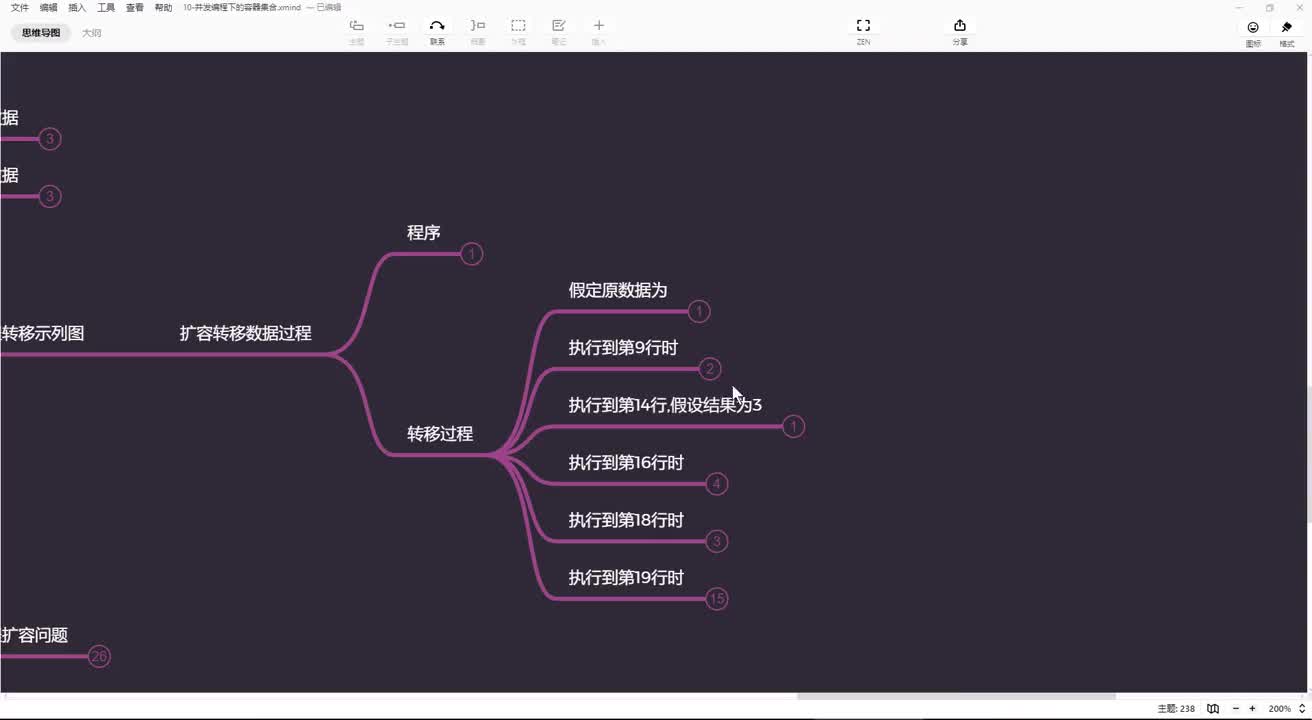Zoom in with the plus button
Image resolution: width=1312 pixels, height=720 pixels.
1252,708
